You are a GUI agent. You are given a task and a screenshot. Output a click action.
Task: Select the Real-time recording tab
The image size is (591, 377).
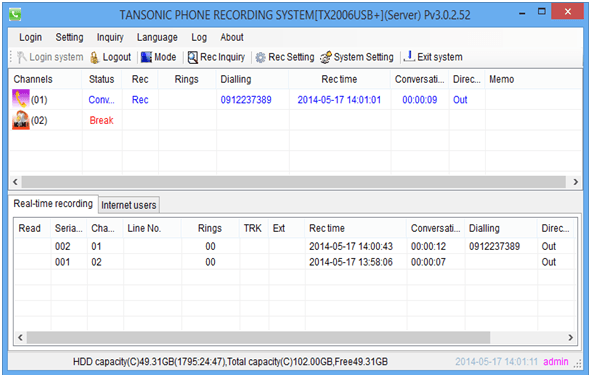pyautogui.click(x=53, y=204)
